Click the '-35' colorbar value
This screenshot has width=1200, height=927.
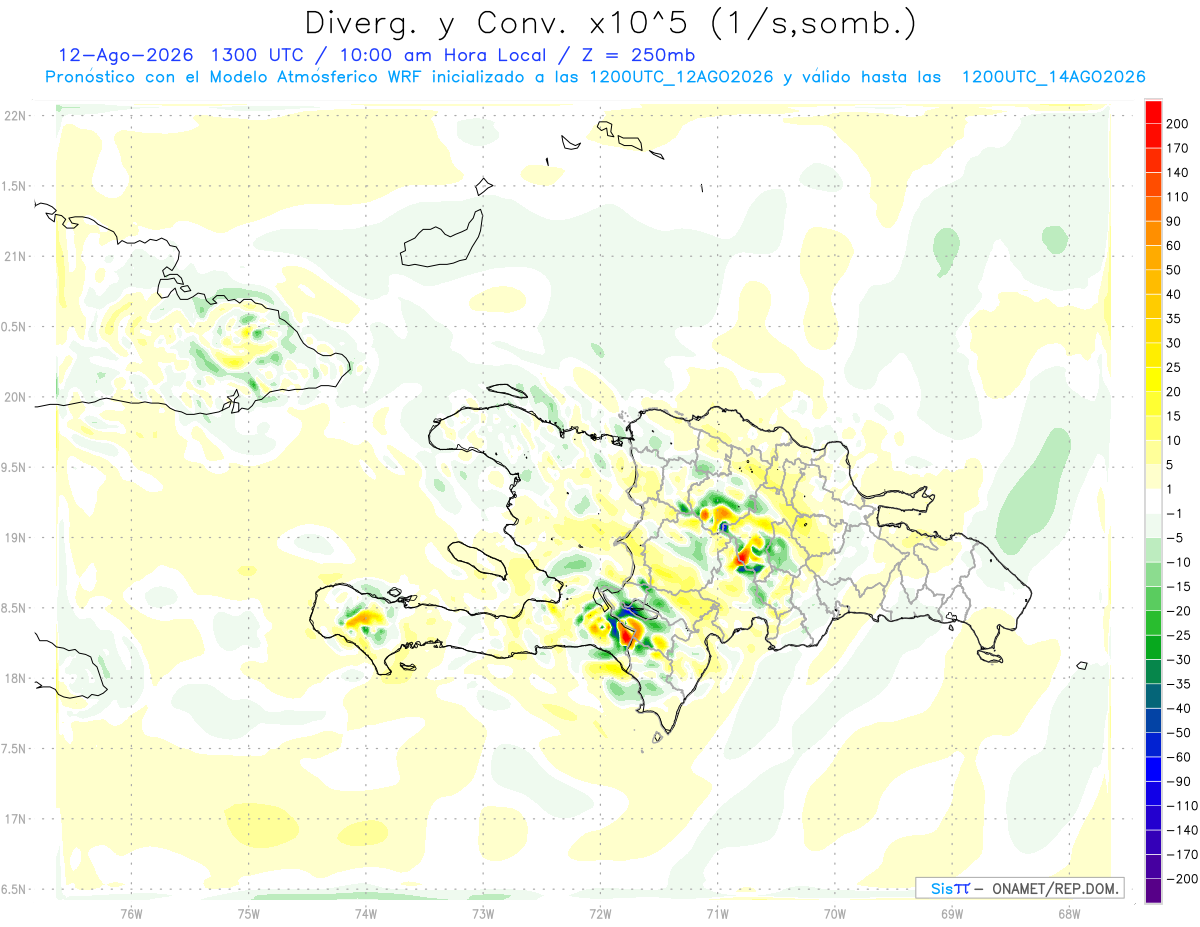1178,684
